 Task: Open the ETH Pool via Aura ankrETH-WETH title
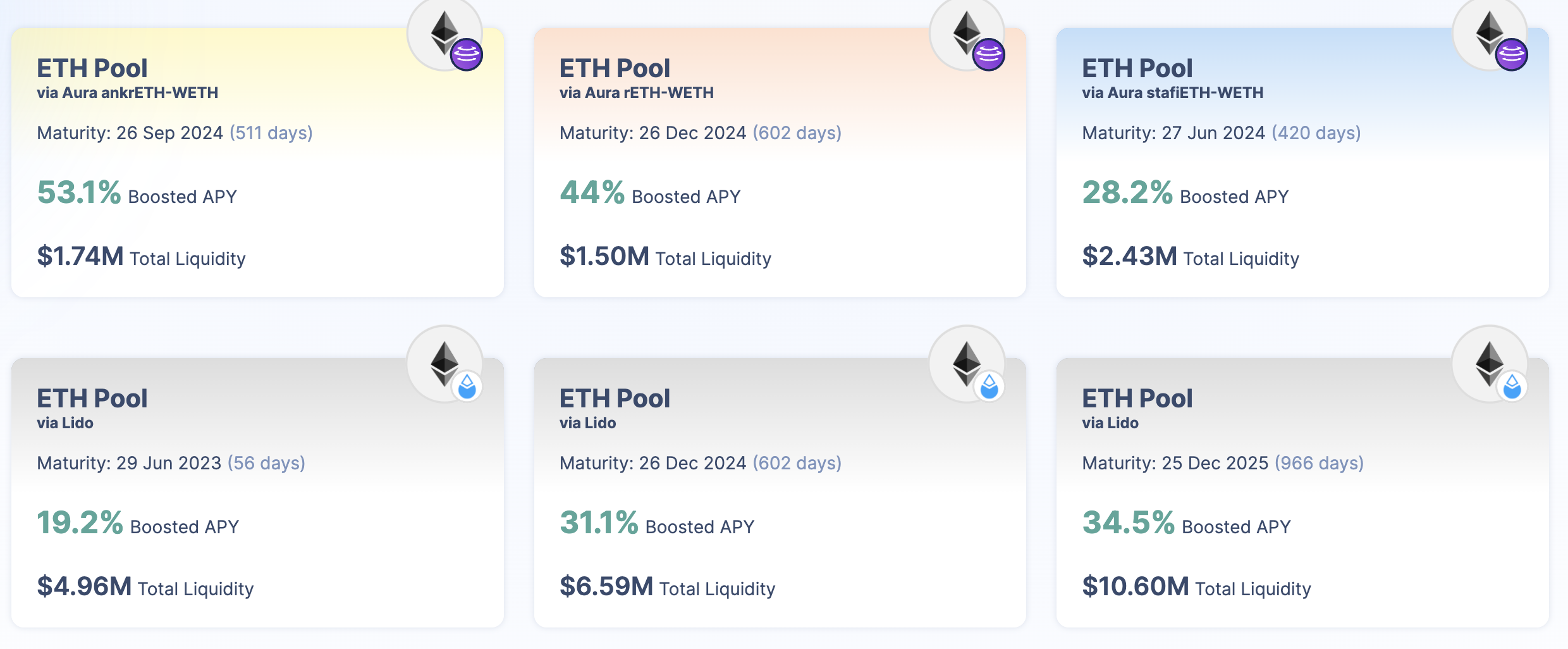[92, 68]
